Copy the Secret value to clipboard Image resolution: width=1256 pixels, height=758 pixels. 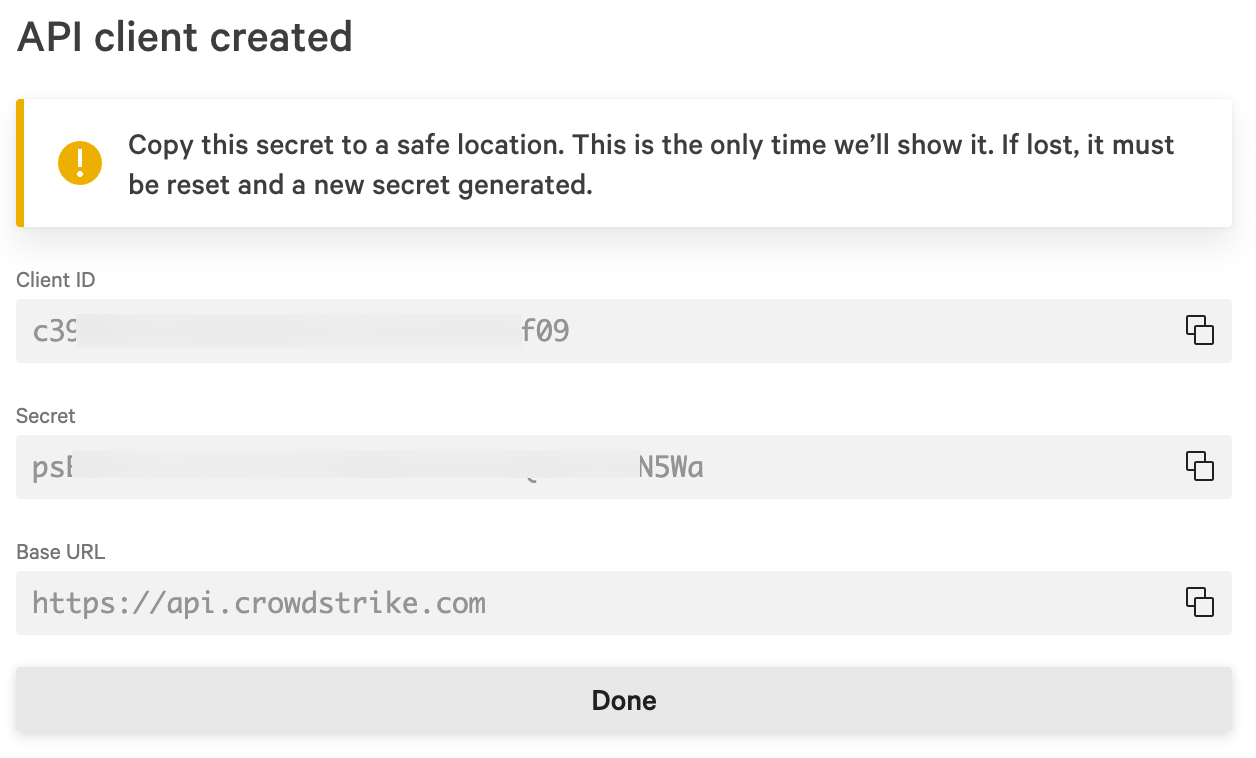(1199, 466)
